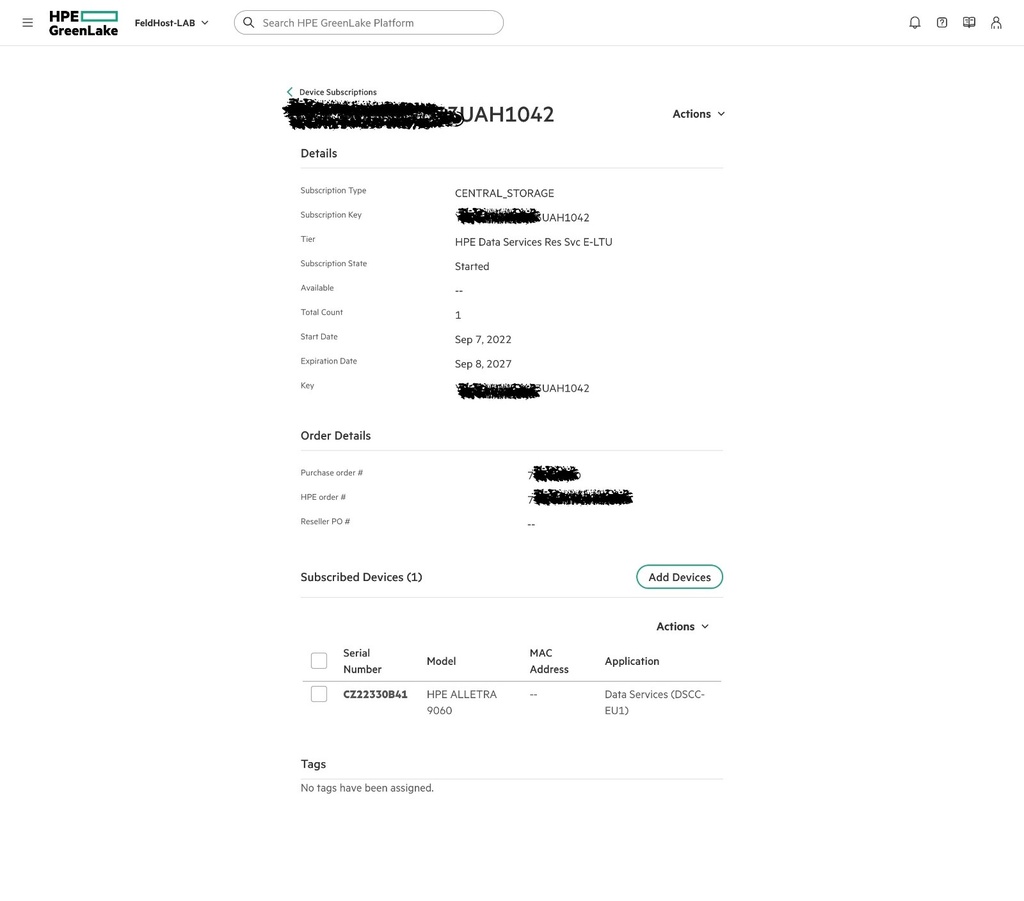Click the HPE GreenLake logo
The height and width of the screenshot is (901, 1024).
[x=84, y=23]
